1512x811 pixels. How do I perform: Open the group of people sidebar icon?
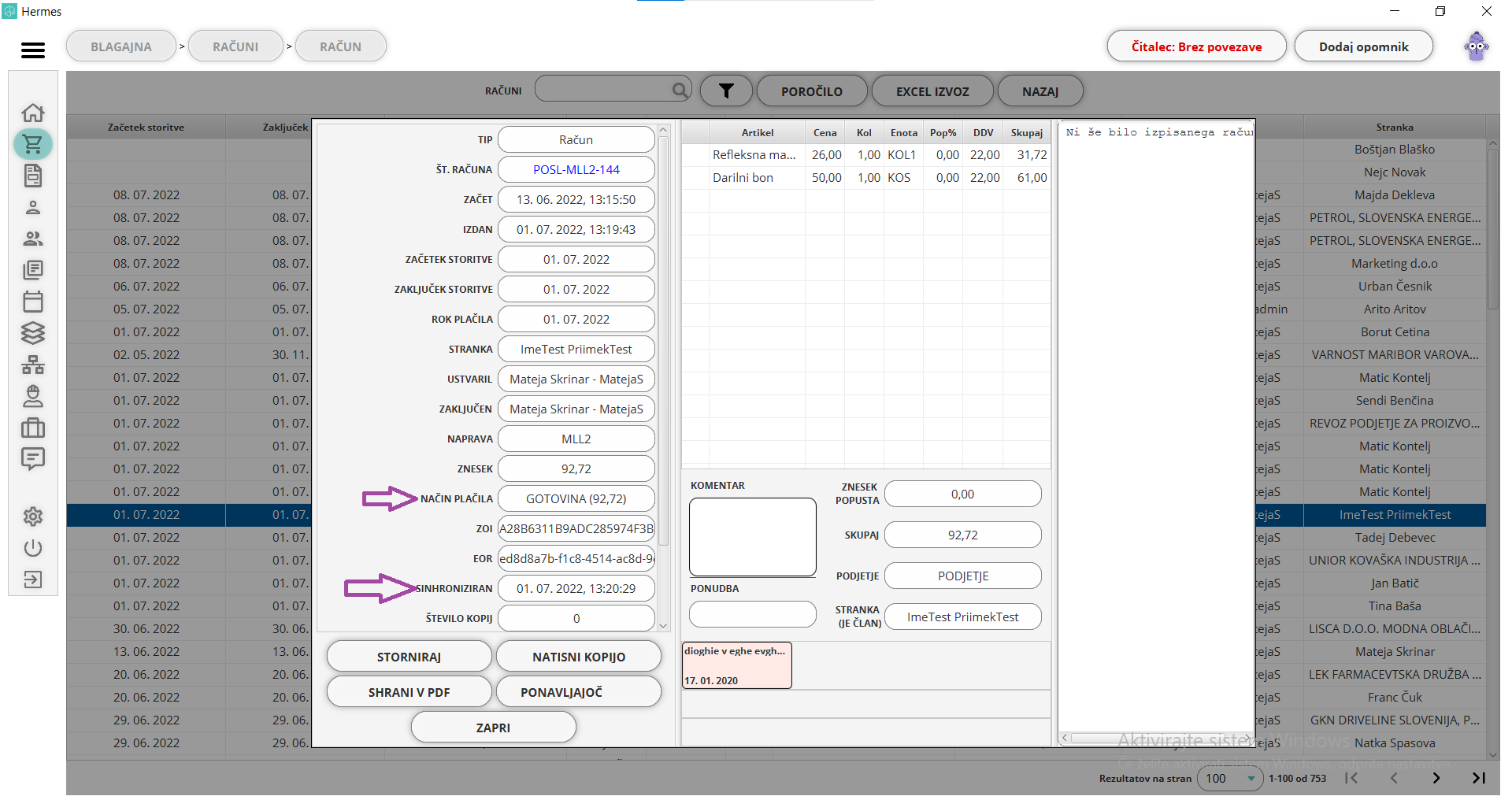[x=33, y=239]
